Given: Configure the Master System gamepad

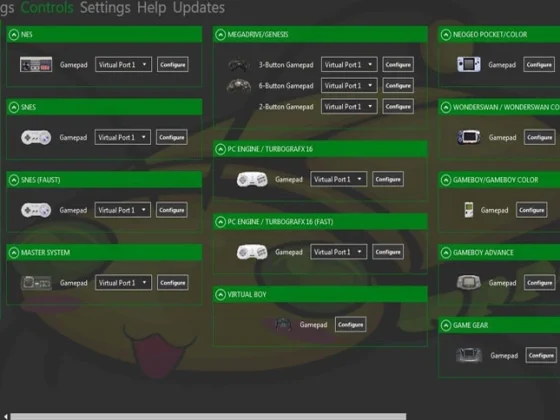Looking at the screenshot, I should pos(173,283).
